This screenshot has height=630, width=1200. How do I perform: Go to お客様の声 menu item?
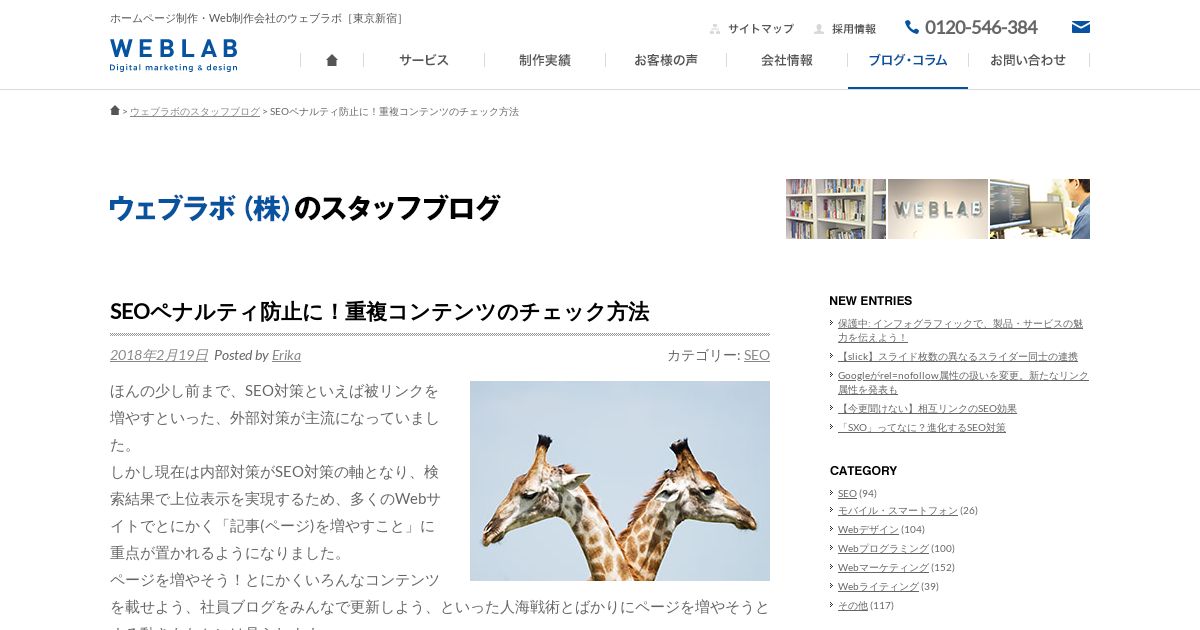coord(666,60)
